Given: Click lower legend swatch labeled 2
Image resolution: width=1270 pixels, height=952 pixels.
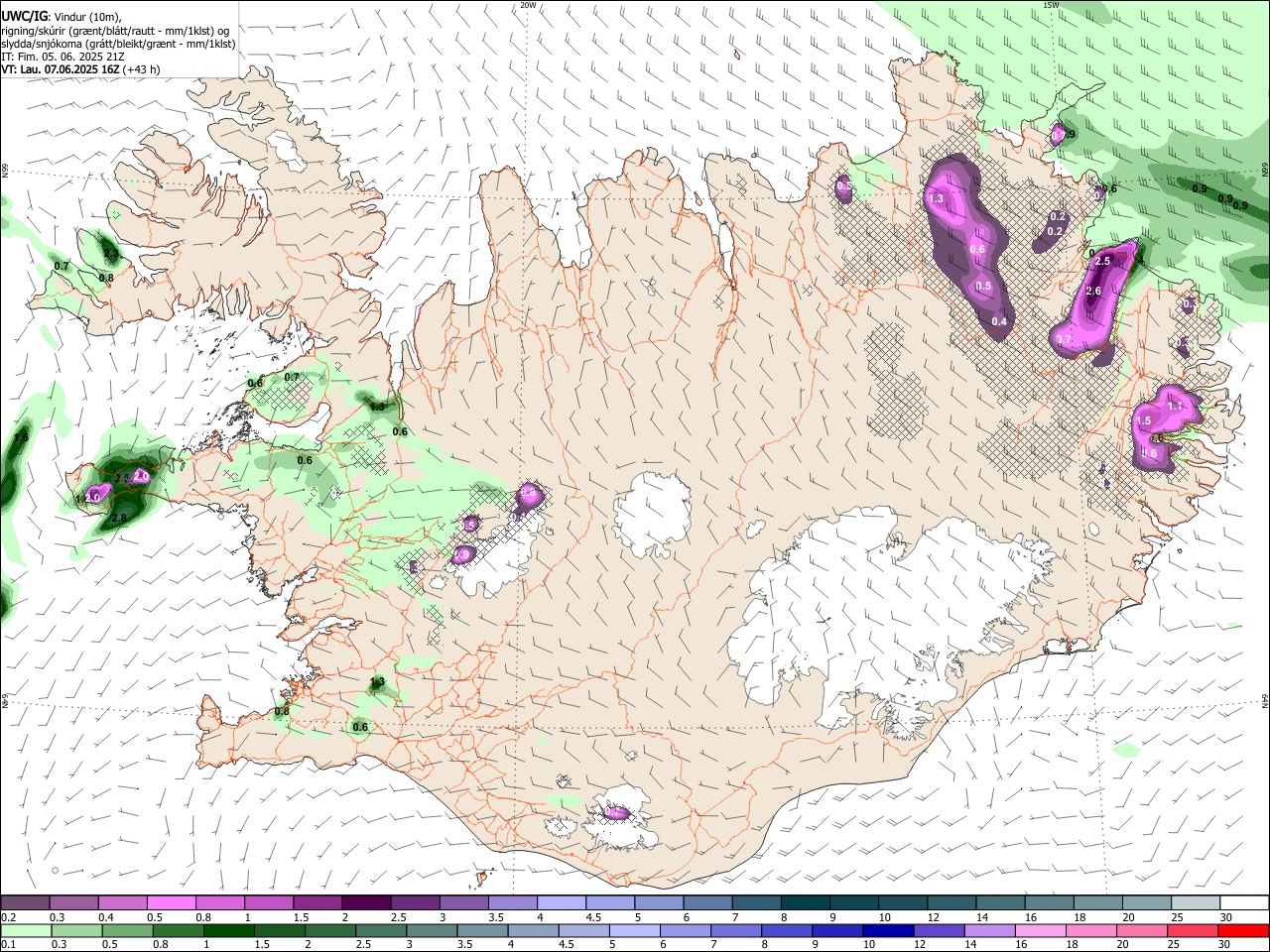Looking at the screenshot, I should coord(330,930).
